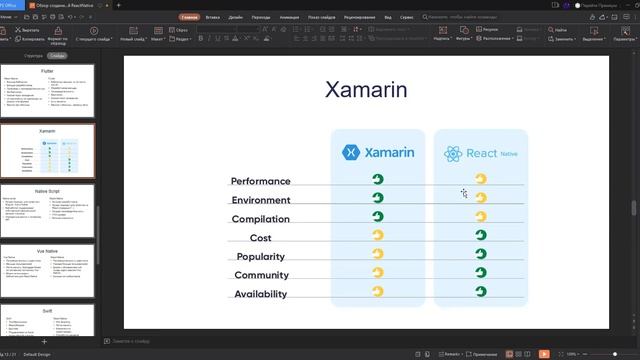Open the Переходы (Transitions) ribbon tab
Screen dimensions: 640x360
coord(261,17)
